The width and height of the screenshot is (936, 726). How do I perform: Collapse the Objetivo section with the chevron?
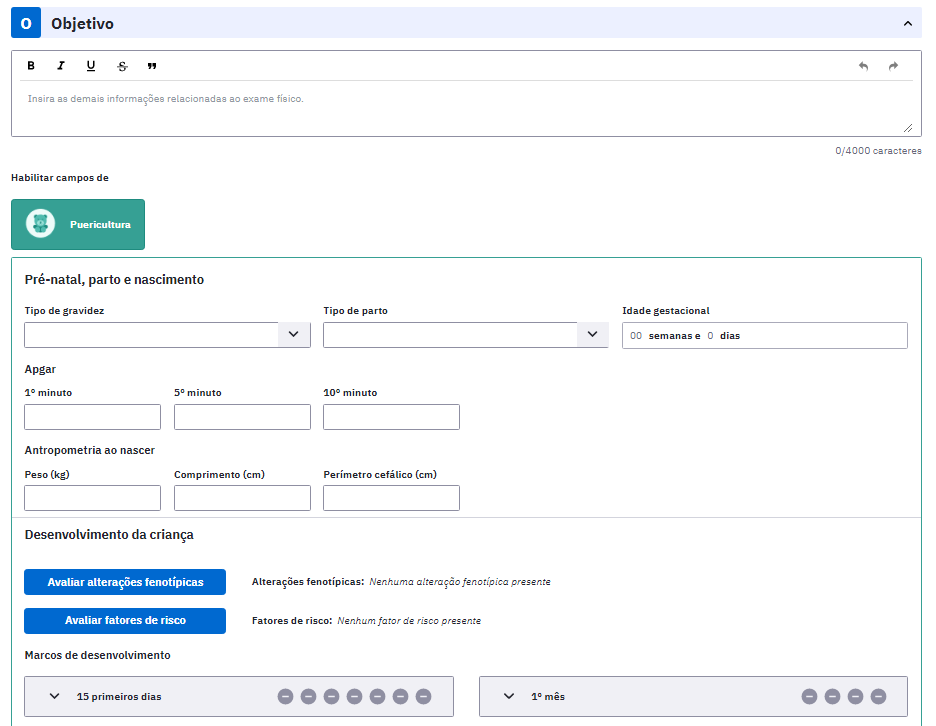(x=907, y=23)
